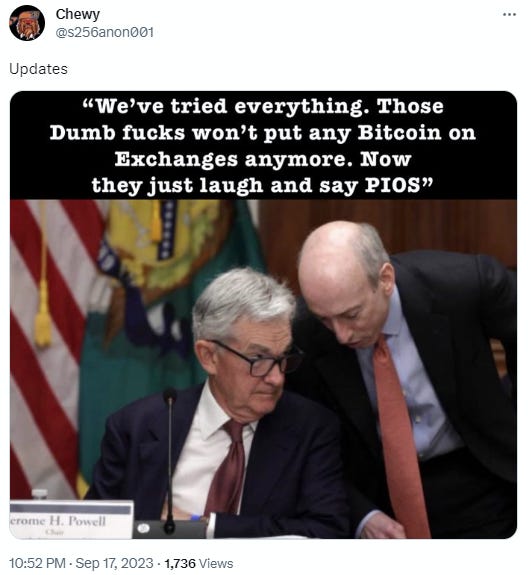Open Chewy's profile avatar picture
This screenshot has height=575, width=531.
click(27, 23)
